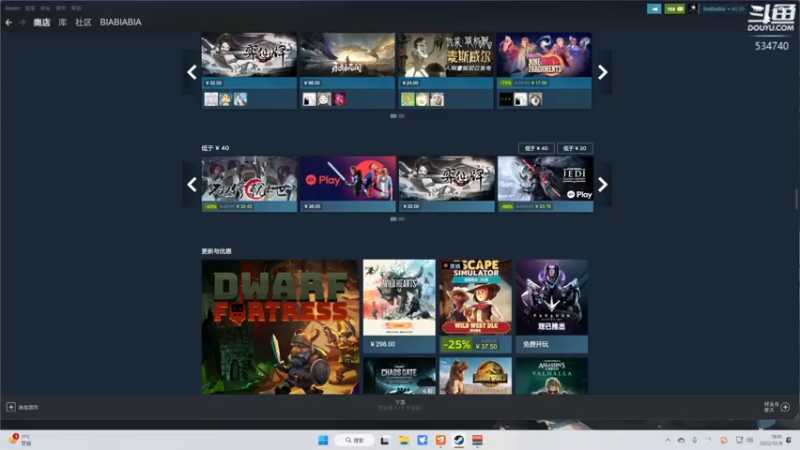Click pink friend avatar under the ¥98.00 card

[339, 99]
